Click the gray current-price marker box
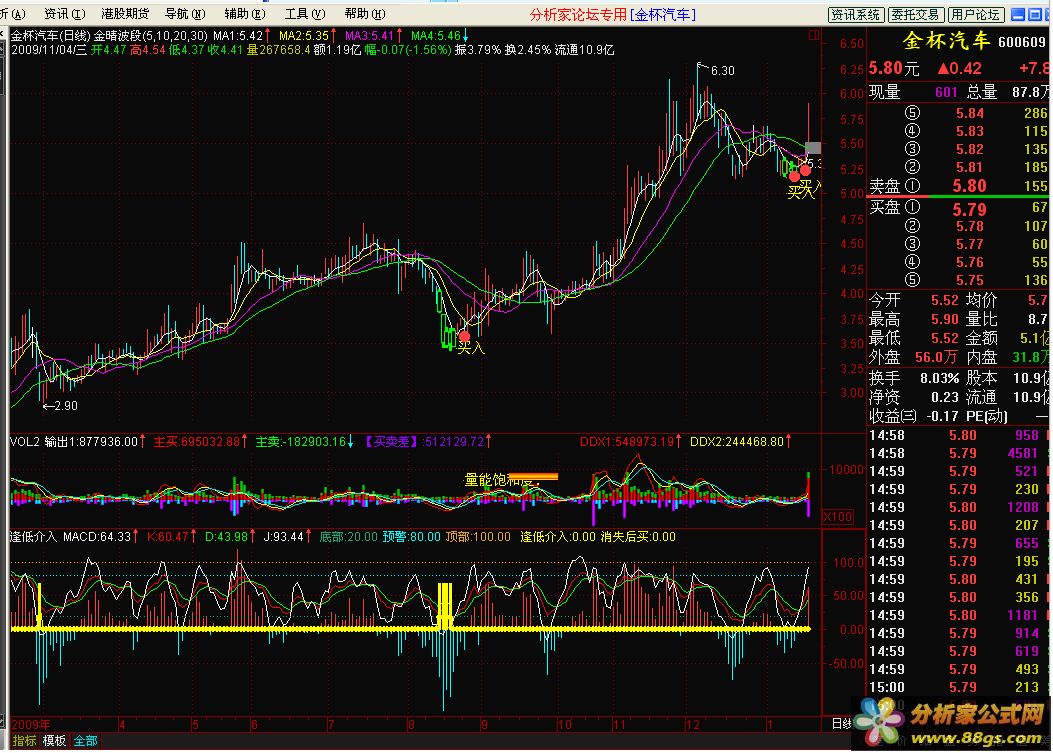The image size is (1053, 753). coord(813,148)
